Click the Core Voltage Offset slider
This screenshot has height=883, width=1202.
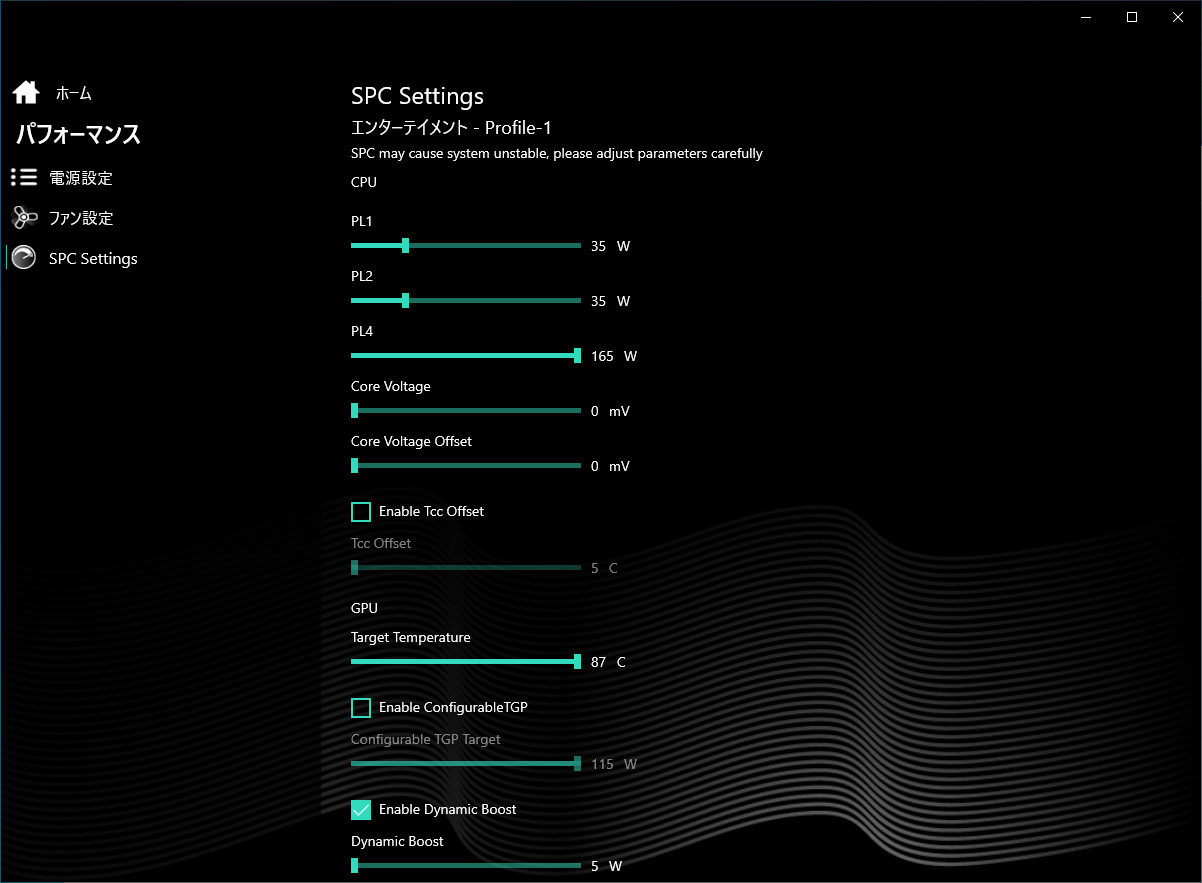pos(466,465)
